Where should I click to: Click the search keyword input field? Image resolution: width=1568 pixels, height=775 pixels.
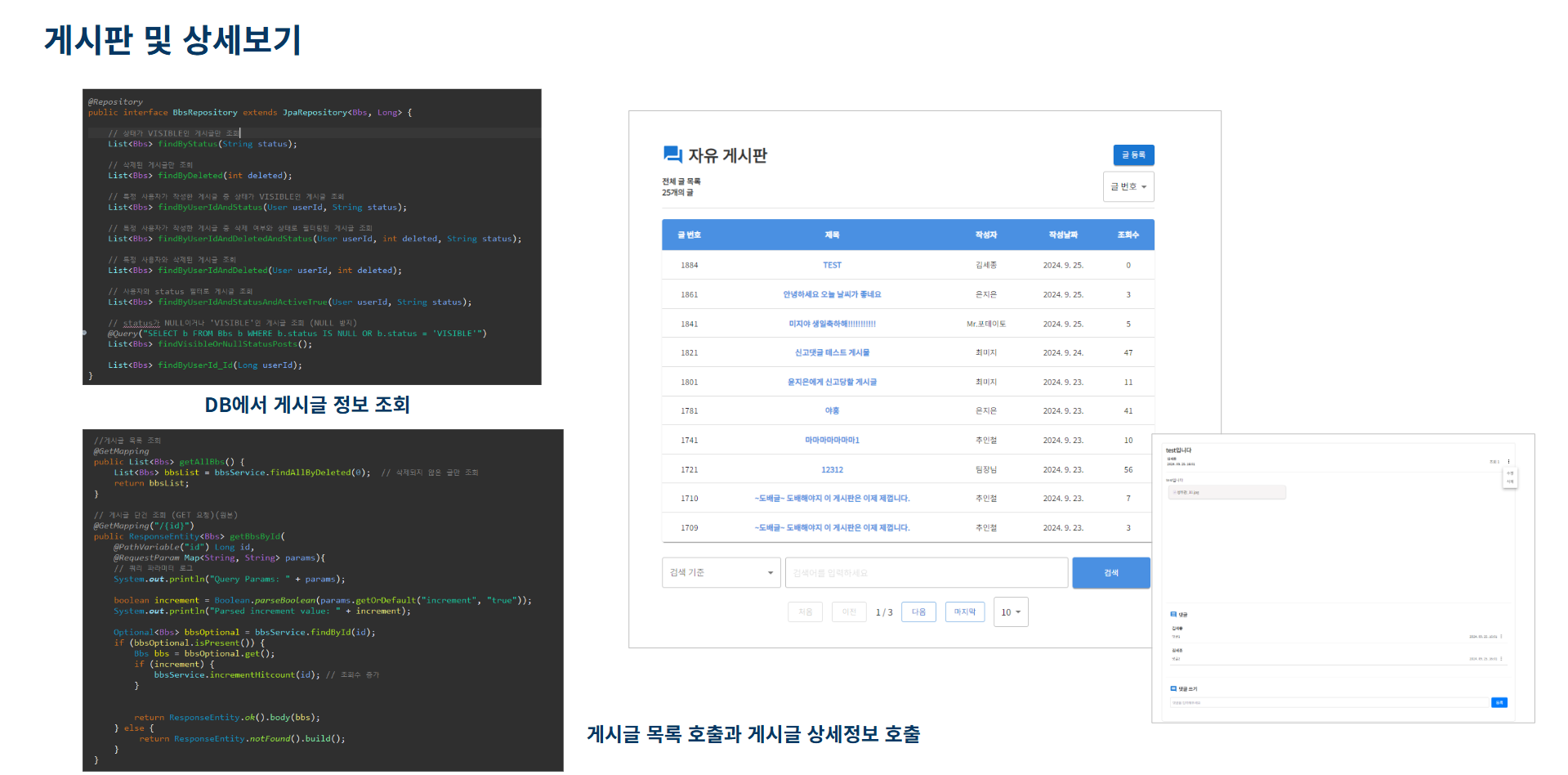pos(926,573)
